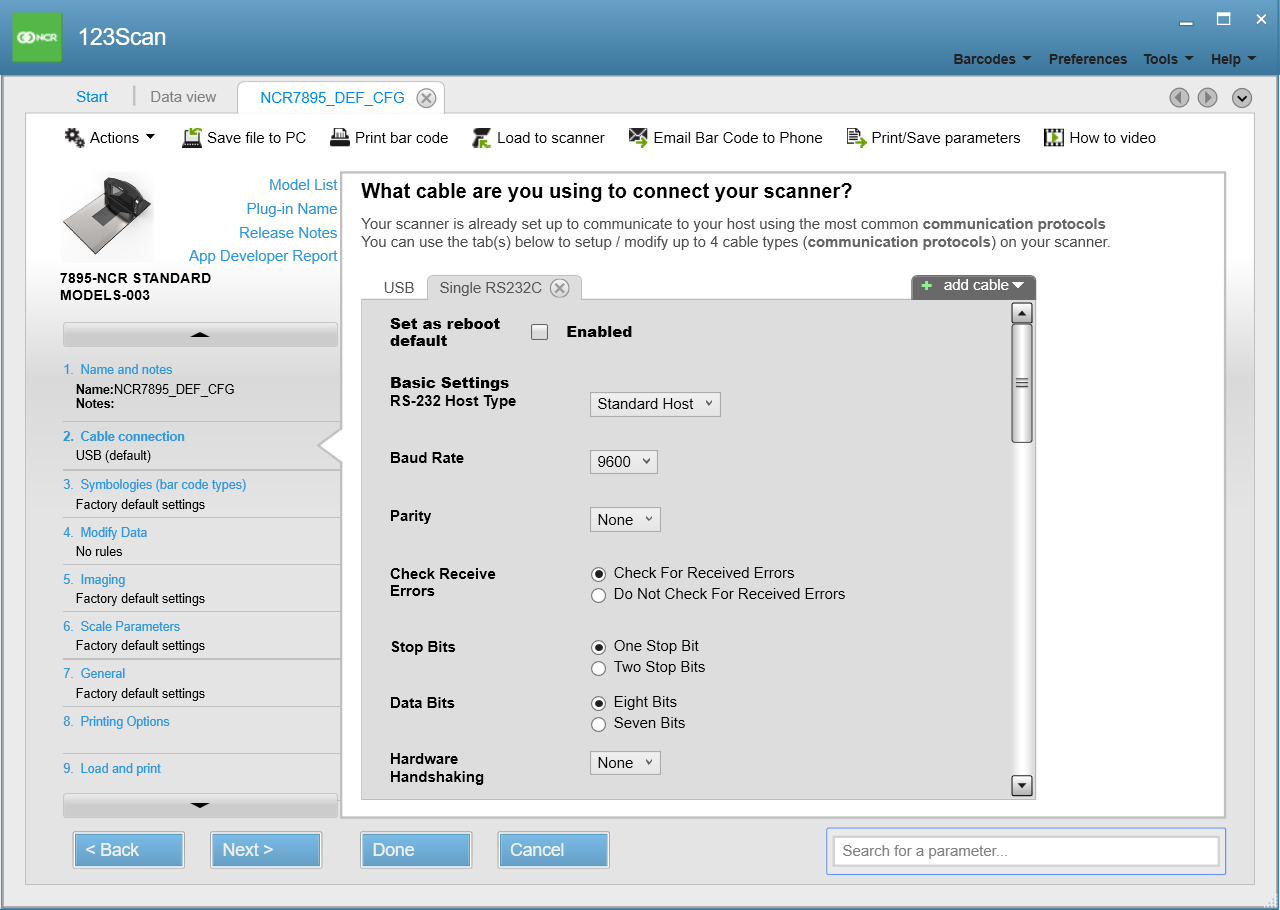
Task: Click the green plus on add cable
Action: pyautogui.click(x=926, y=286)
